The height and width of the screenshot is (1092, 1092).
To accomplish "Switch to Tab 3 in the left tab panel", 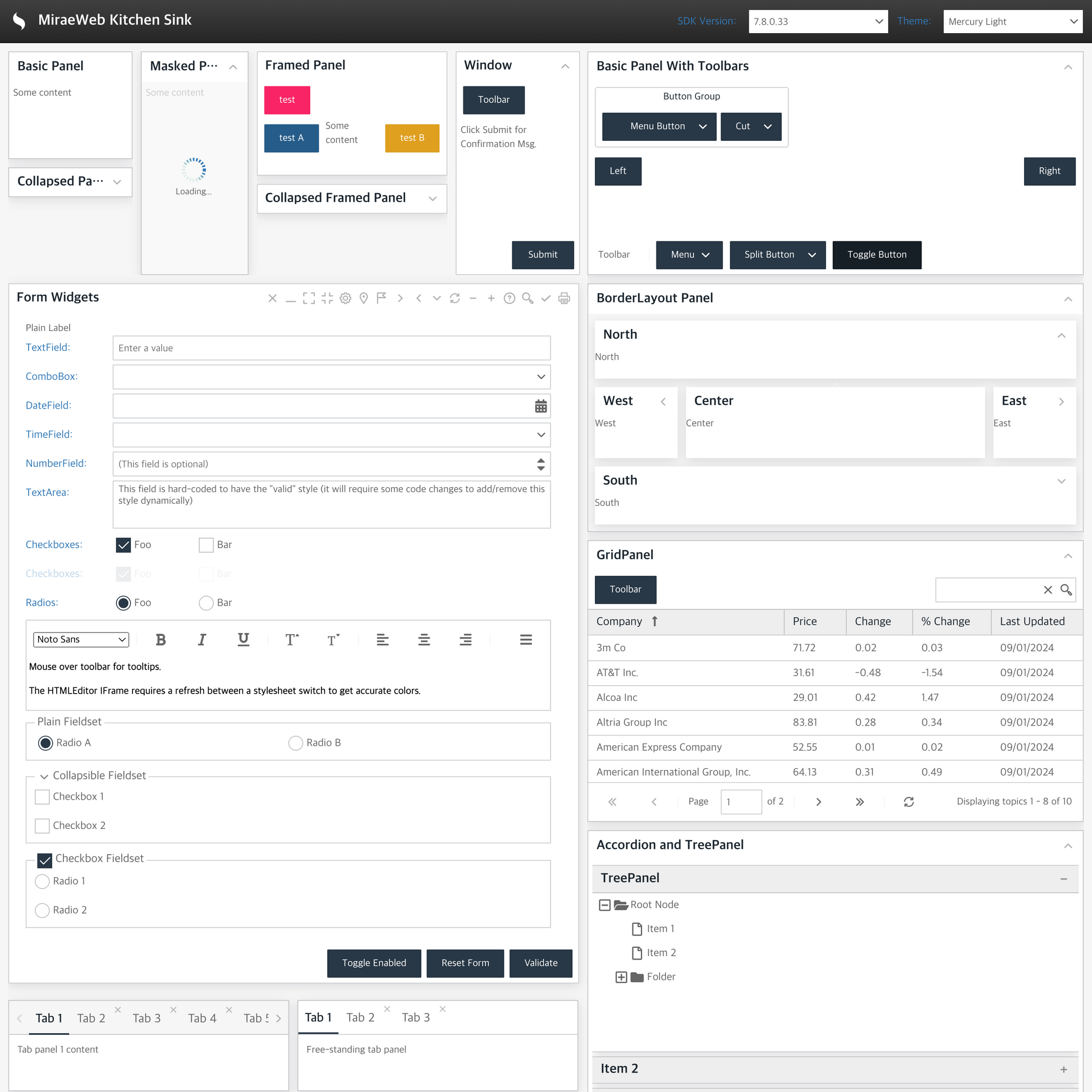I will (x=146, y=1018).
